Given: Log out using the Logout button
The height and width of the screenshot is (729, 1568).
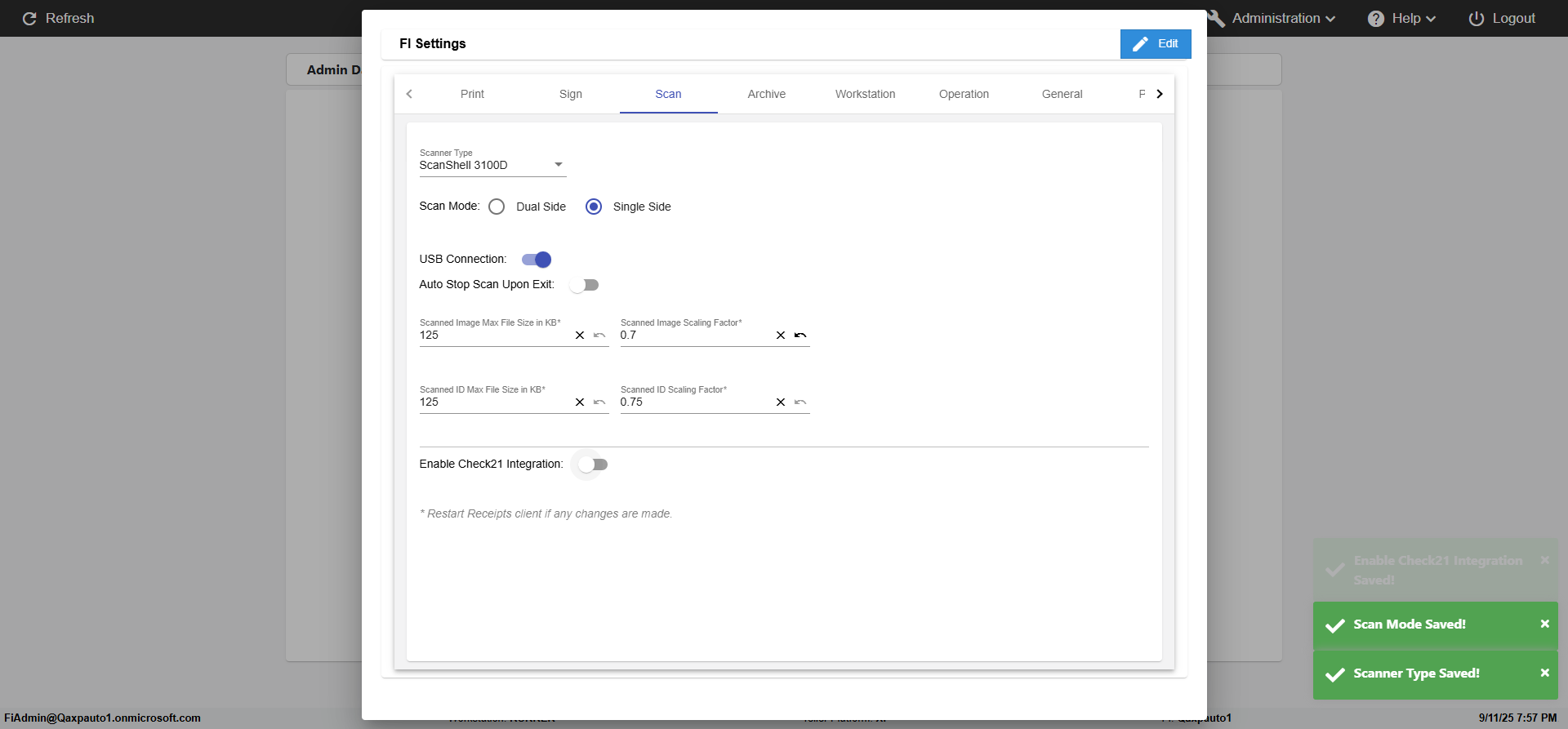Looking at the screenshot, I should (1503, 18).
